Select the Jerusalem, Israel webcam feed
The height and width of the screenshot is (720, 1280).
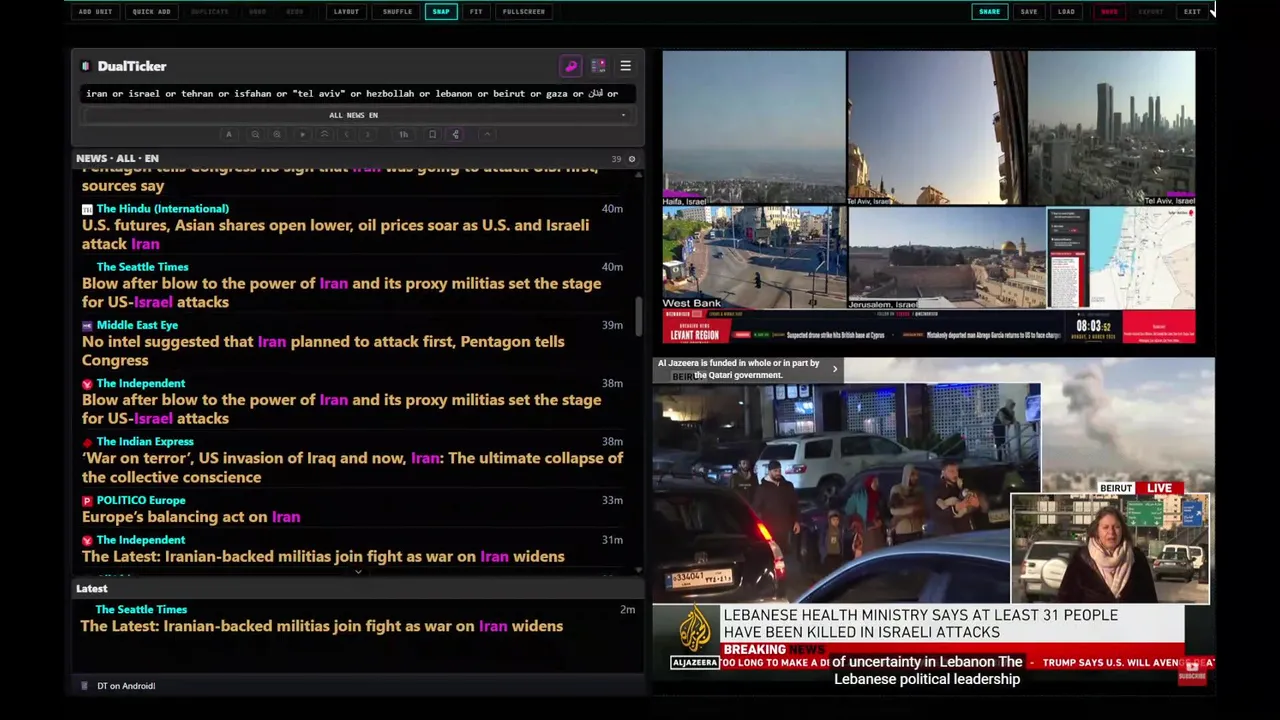tap(947, 258)
